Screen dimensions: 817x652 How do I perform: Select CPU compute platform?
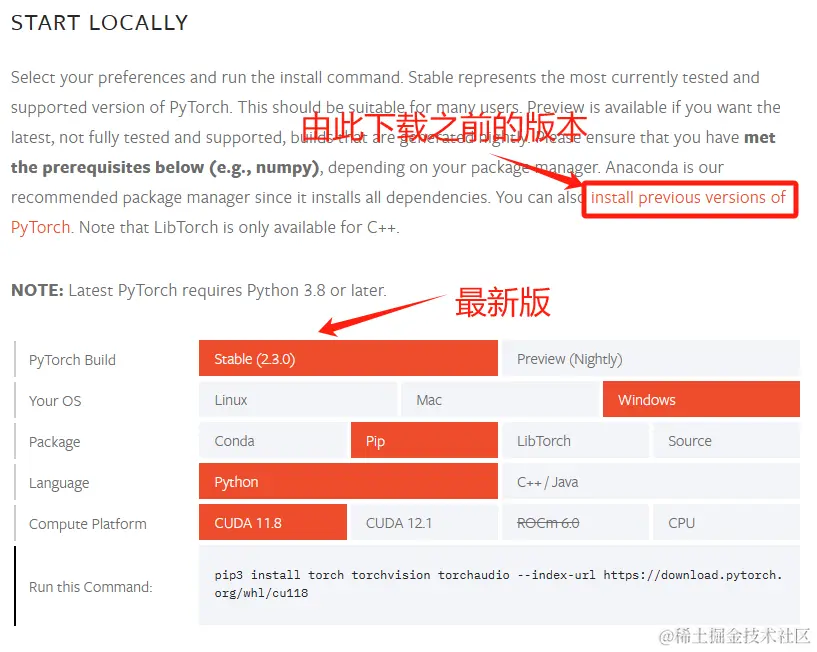coord(726,523)
